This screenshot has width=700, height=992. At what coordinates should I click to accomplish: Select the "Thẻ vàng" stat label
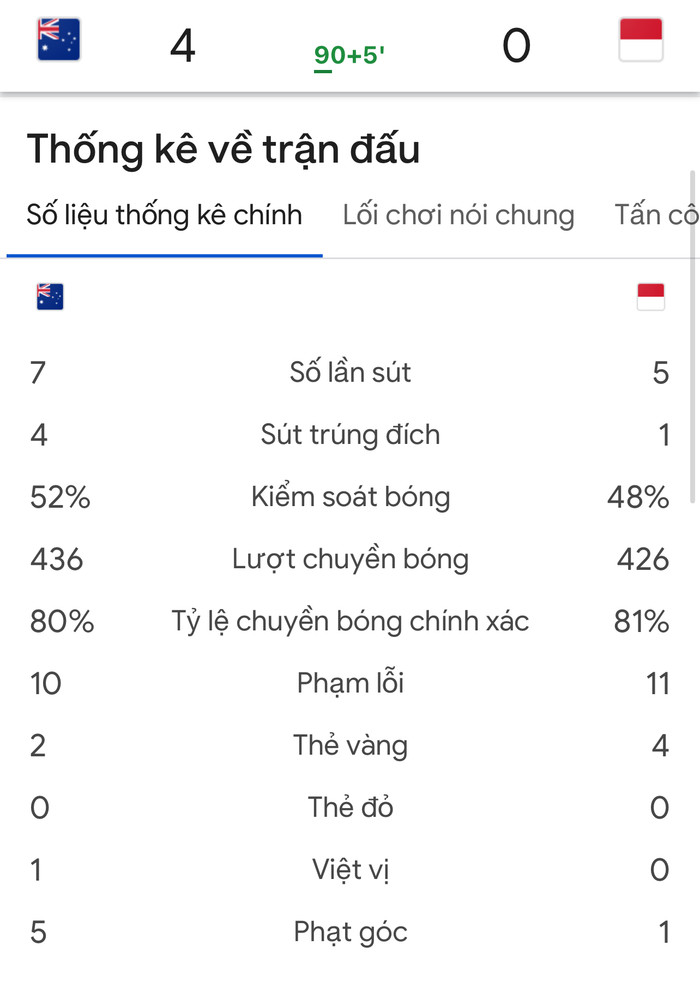[x=350, y=745]
